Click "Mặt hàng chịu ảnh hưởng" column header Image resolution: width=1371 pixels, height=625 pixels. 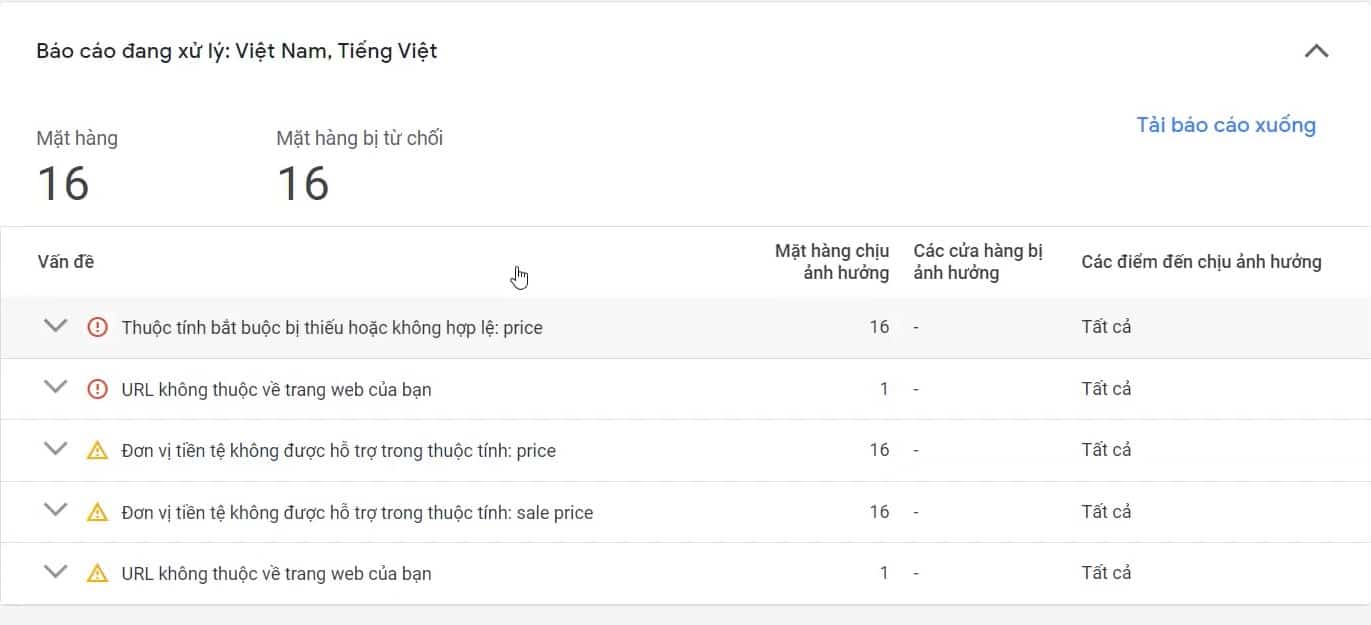pyautogui.click(x=832, y=262)
